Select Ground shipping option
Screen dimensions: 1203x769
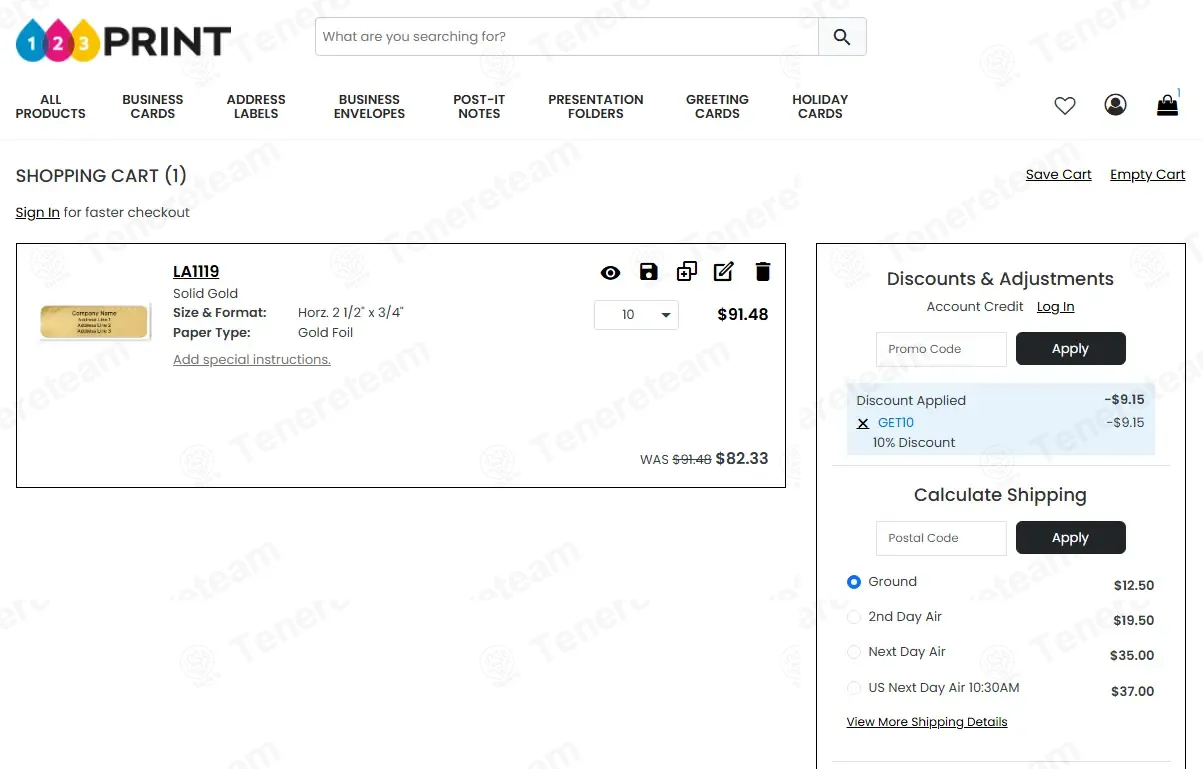coord(854,582)
